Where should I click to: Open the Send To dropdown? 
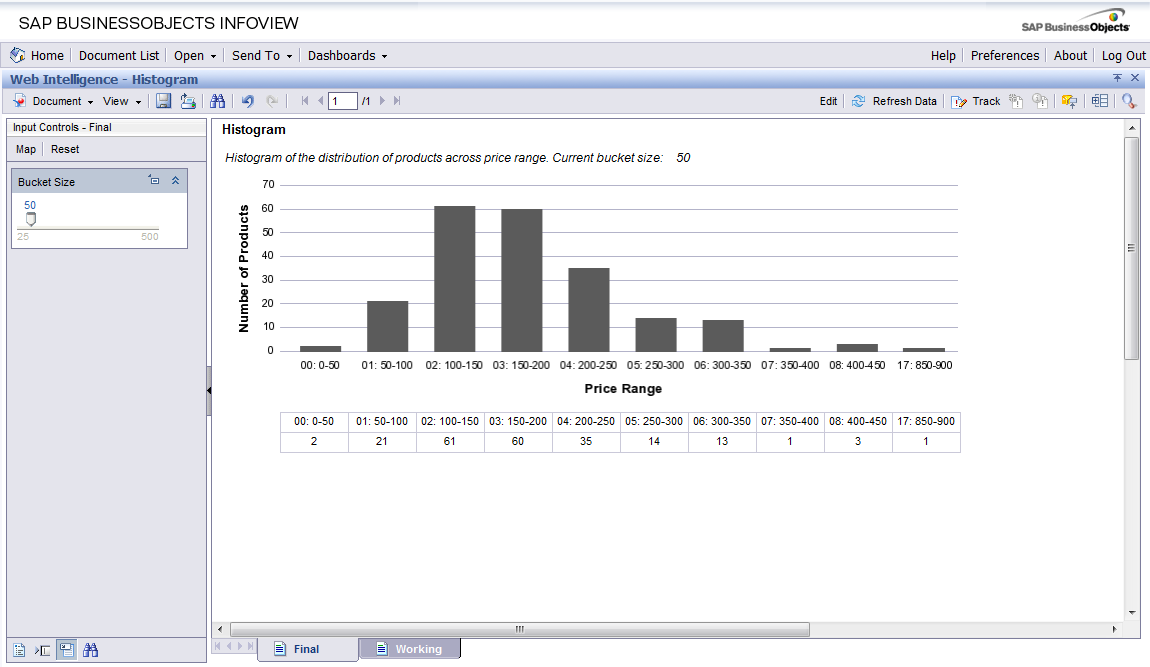[x=259, y=55]
